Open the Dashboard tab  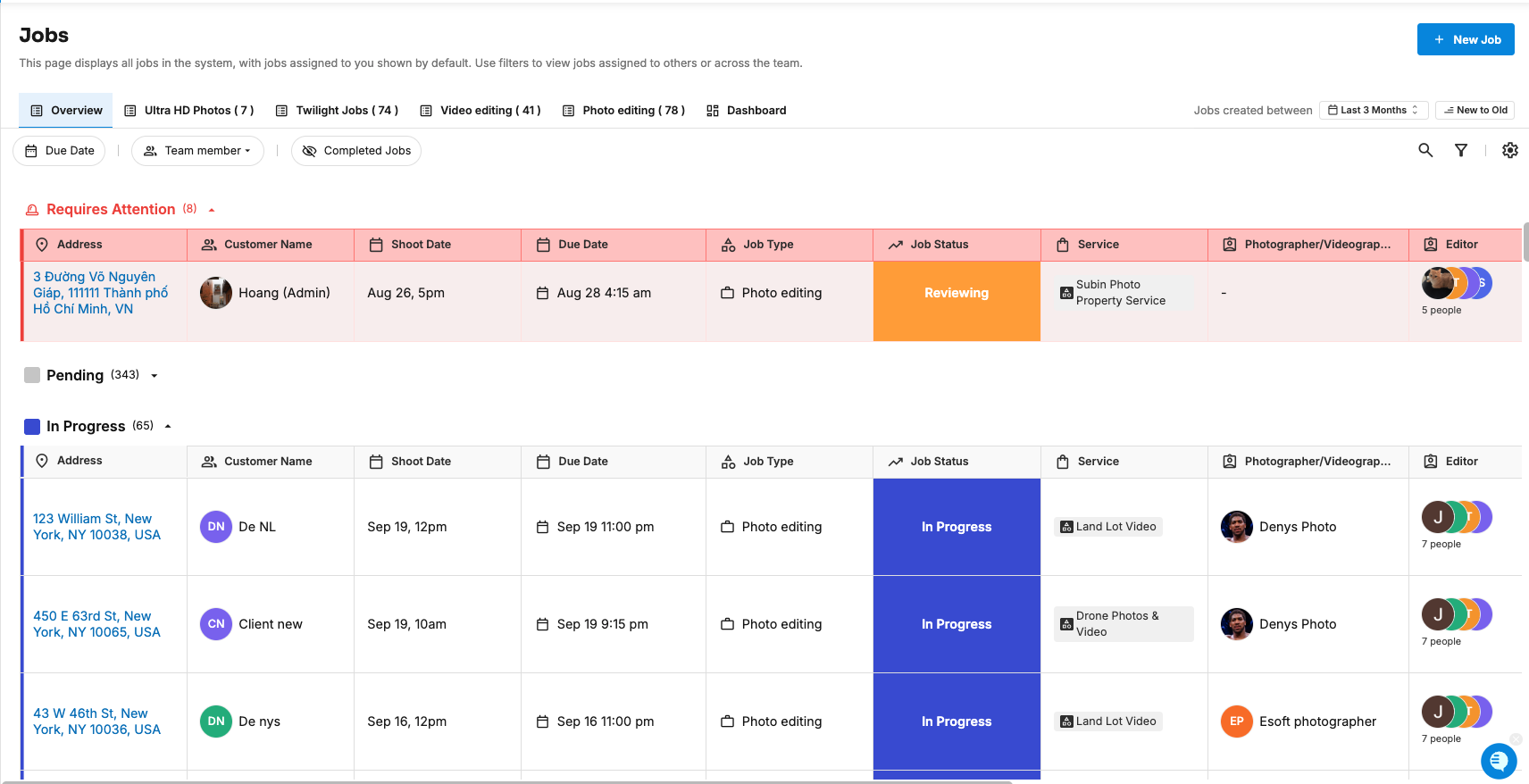click(x=747, y=111)
